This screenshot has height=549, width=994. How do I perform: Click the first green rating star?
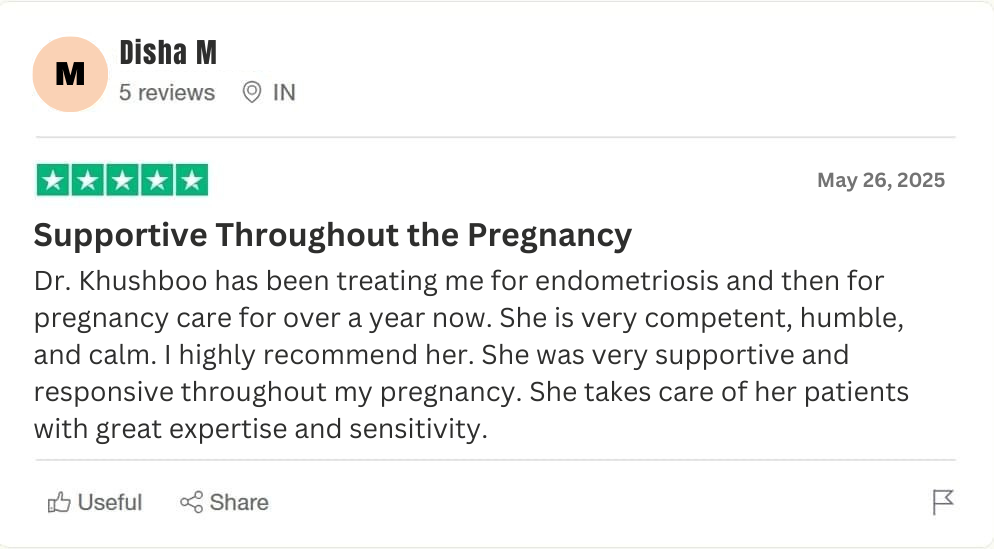click(54, 181)
